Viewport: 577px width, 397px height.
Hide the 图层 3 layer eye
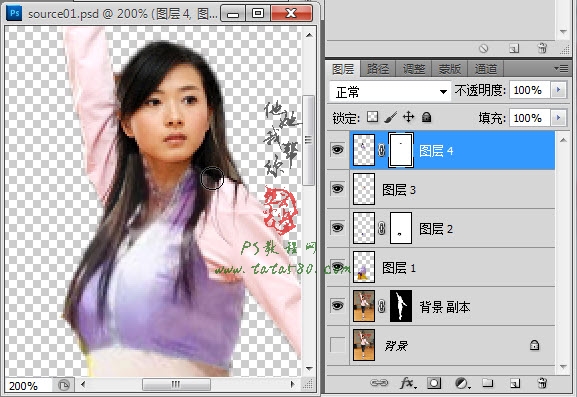click(x=337, y=189)
